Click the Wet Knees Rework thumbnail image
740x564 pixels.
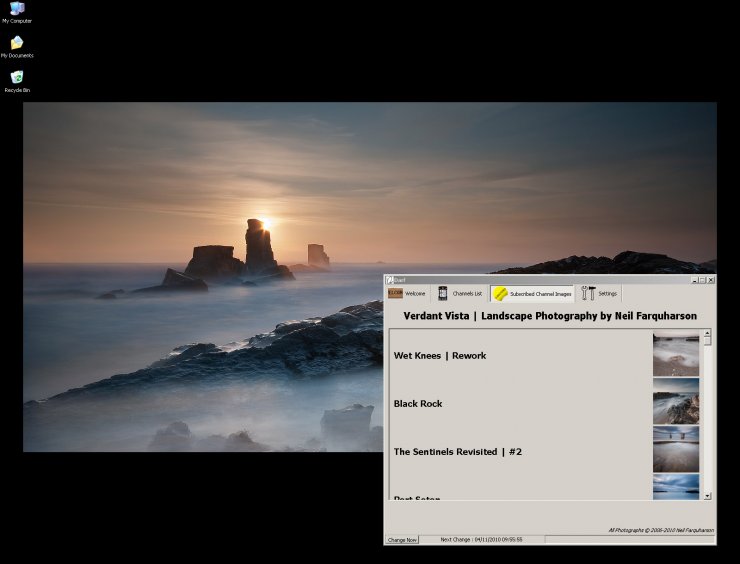coord(676,354)
